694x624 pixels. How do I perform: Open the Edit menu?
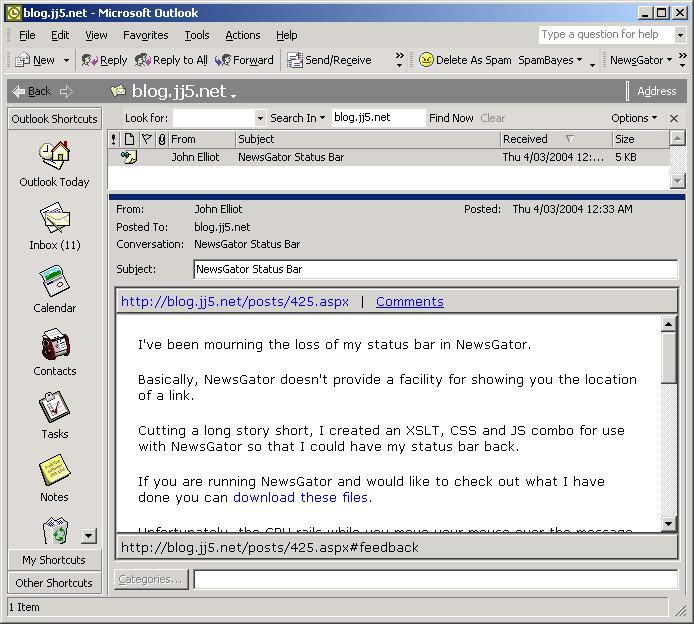[x=60, y=35]
